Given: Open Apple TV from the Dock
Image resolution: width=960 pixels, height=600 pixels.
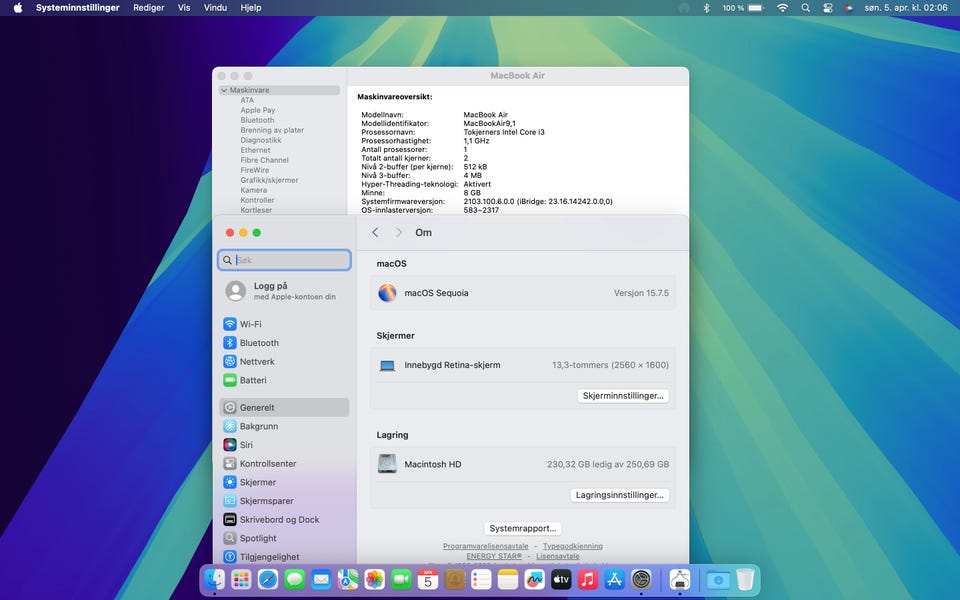Looking at the screenshot, I should 561,579.
